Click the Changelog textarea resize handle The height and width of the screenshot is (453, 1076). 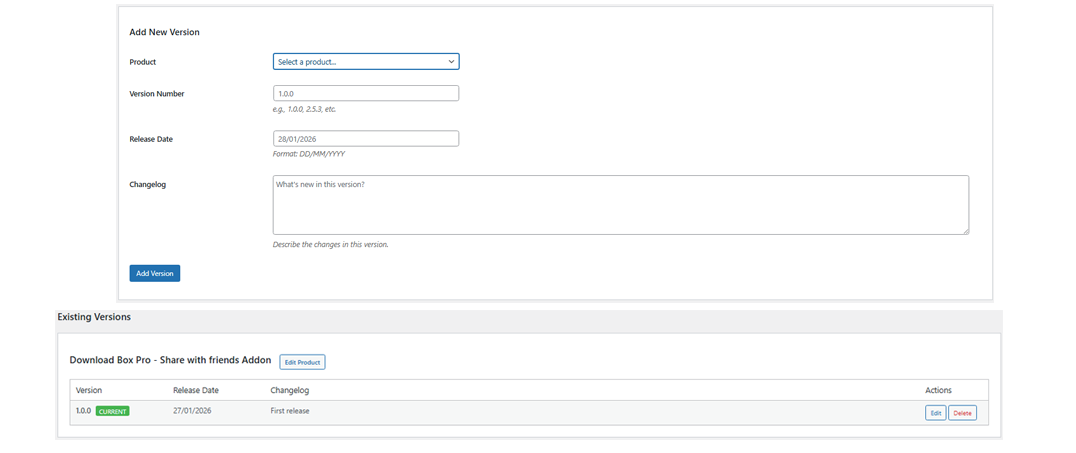(x=965, y=231)
